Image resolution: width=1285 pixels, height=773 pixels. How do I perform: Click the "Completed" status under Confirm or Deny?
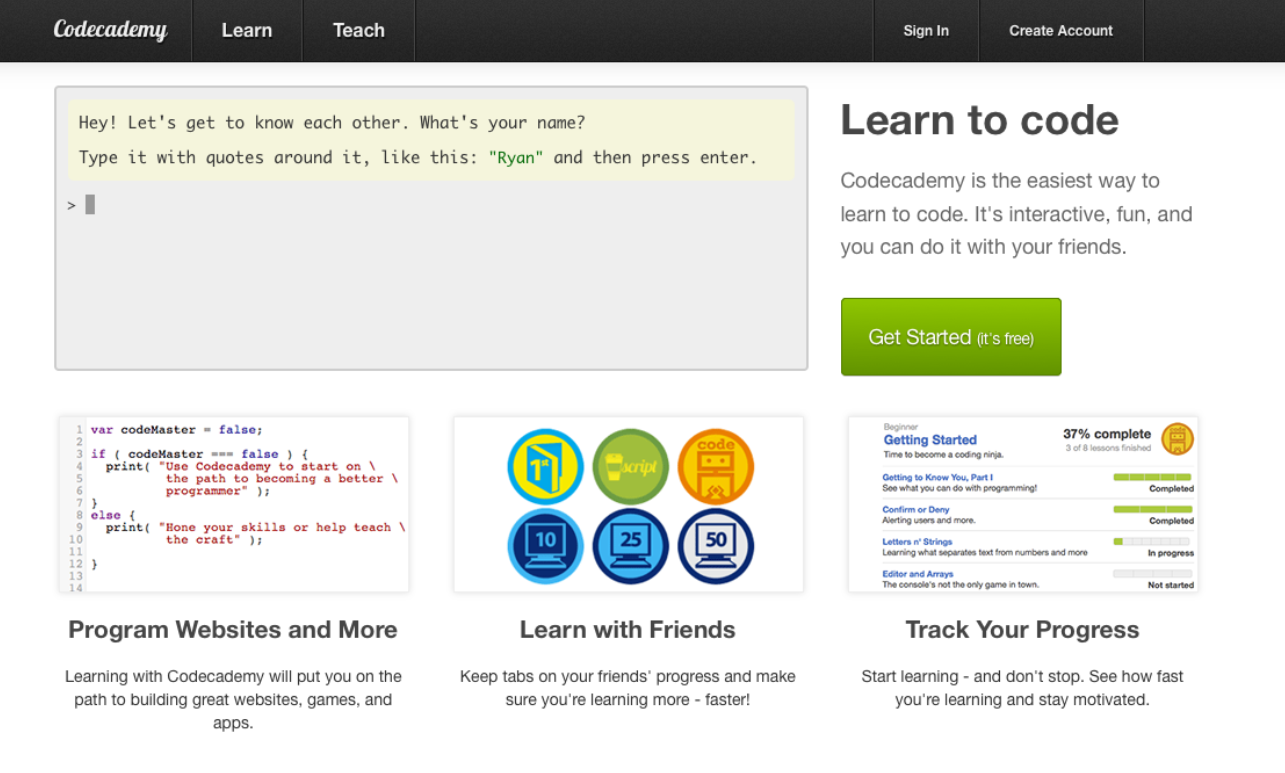coord(1171,521)
